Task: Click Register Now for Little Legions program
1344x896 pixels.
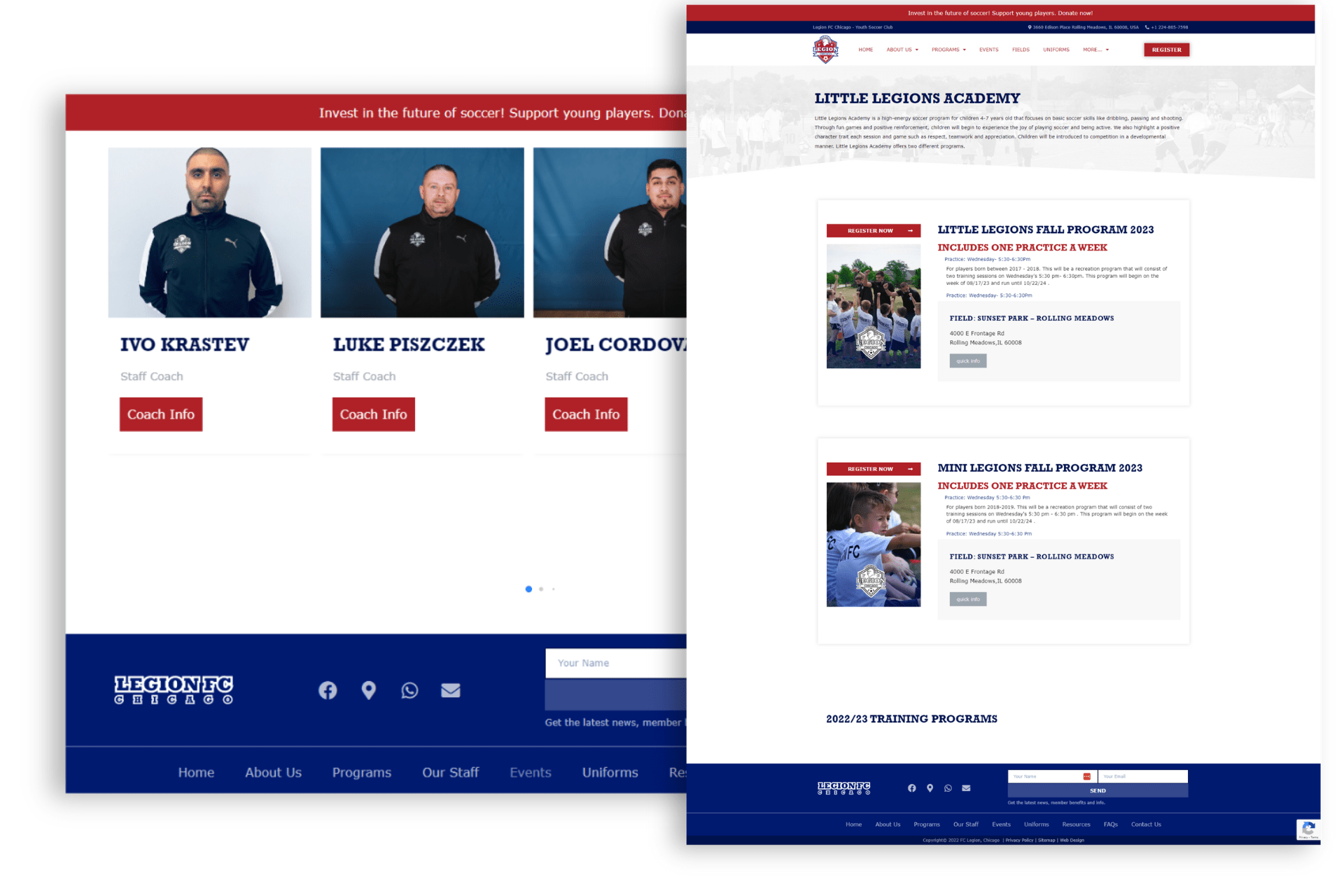Action: point(873,230)
